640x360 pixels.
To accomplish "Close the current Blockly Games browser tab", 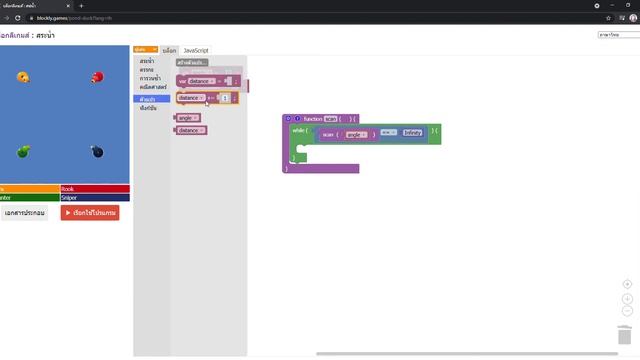I will (x=68, y=6).
